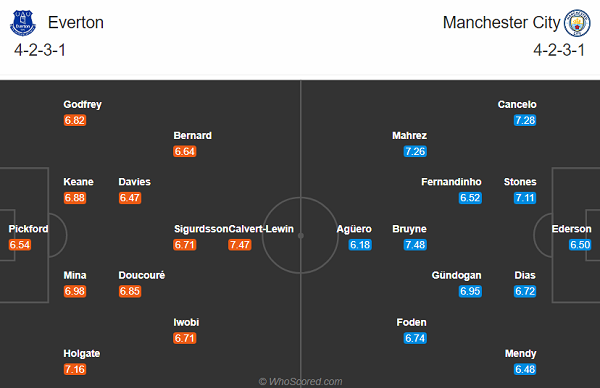Click the Everton club crest
The image size is (600, 388).
[23, 23]
